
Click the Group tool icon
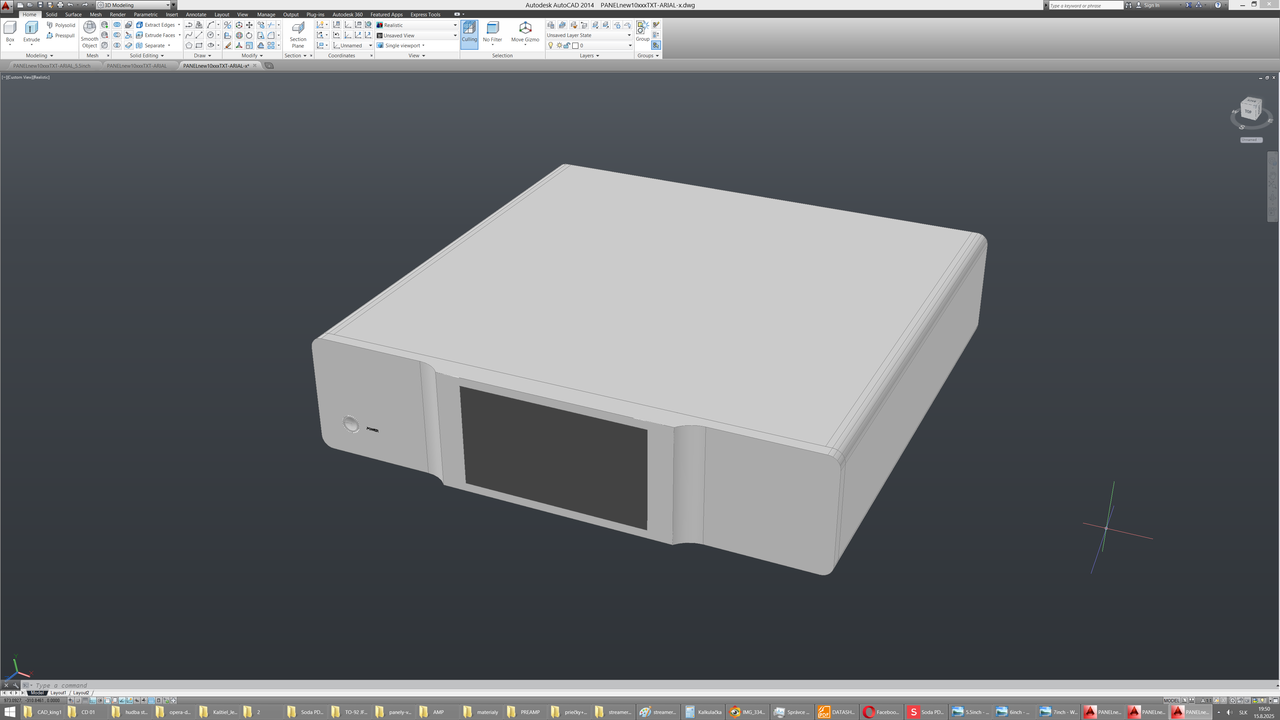coord(642,32)
